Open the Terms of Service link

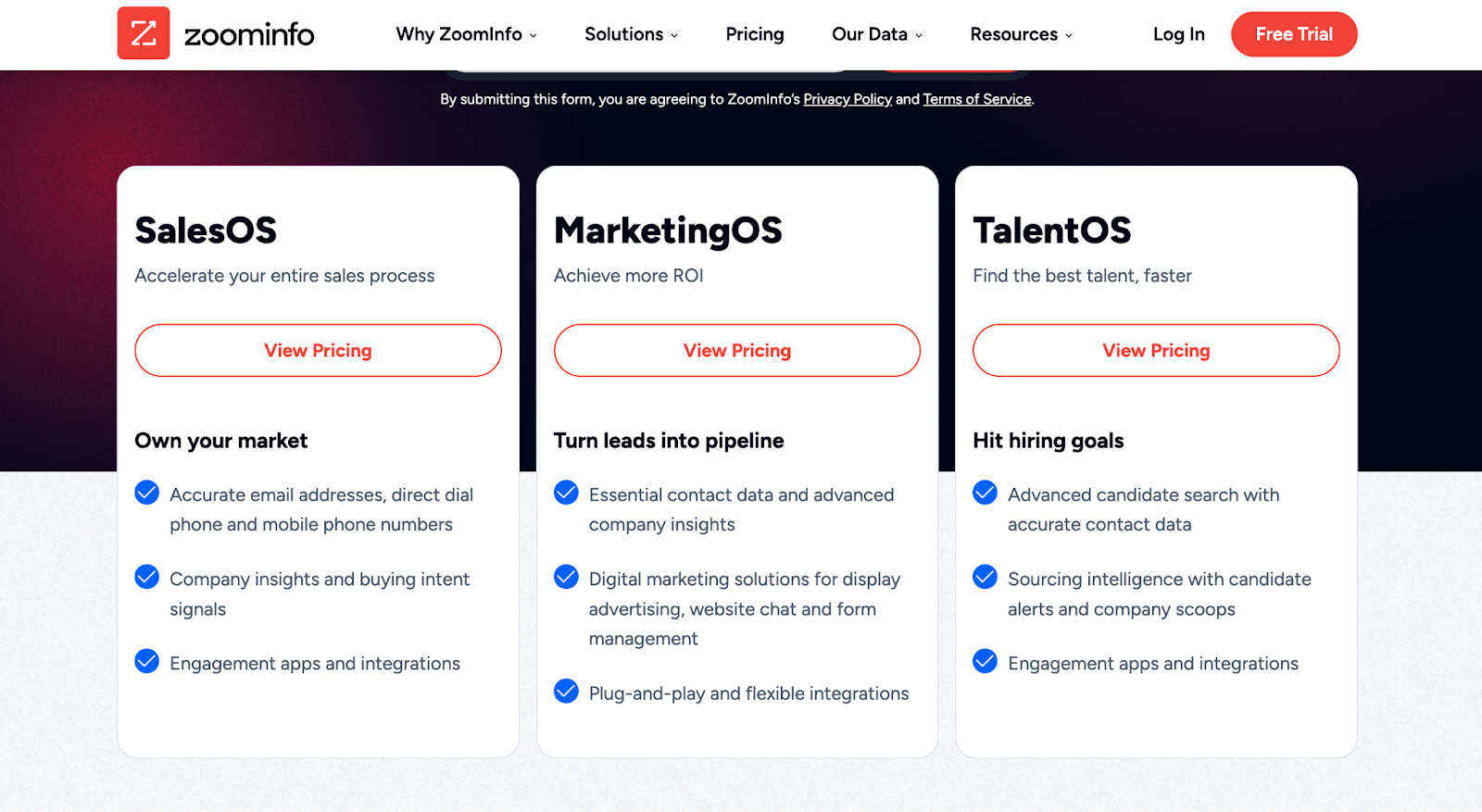point(976,99)
